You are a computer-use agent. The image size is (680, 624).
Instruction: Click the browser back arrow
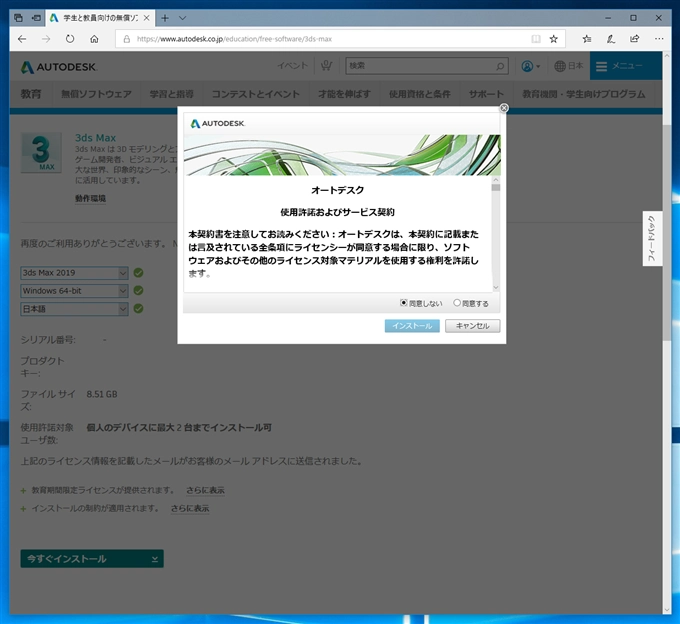click(x=22, y=39)
